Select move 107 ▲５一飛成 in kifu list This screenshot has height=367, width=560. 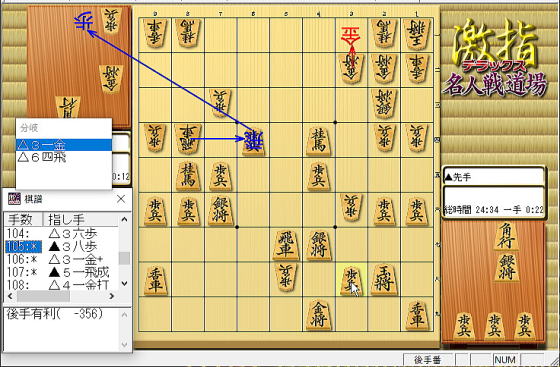(61, 272)
